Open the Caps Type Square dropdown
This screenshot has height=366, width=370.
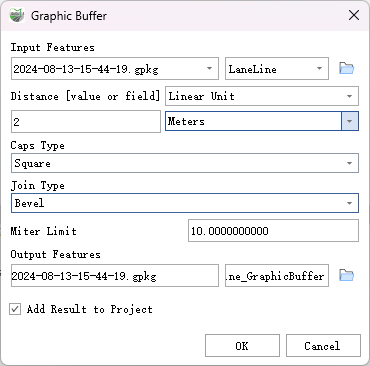click(x=185, y=163)
